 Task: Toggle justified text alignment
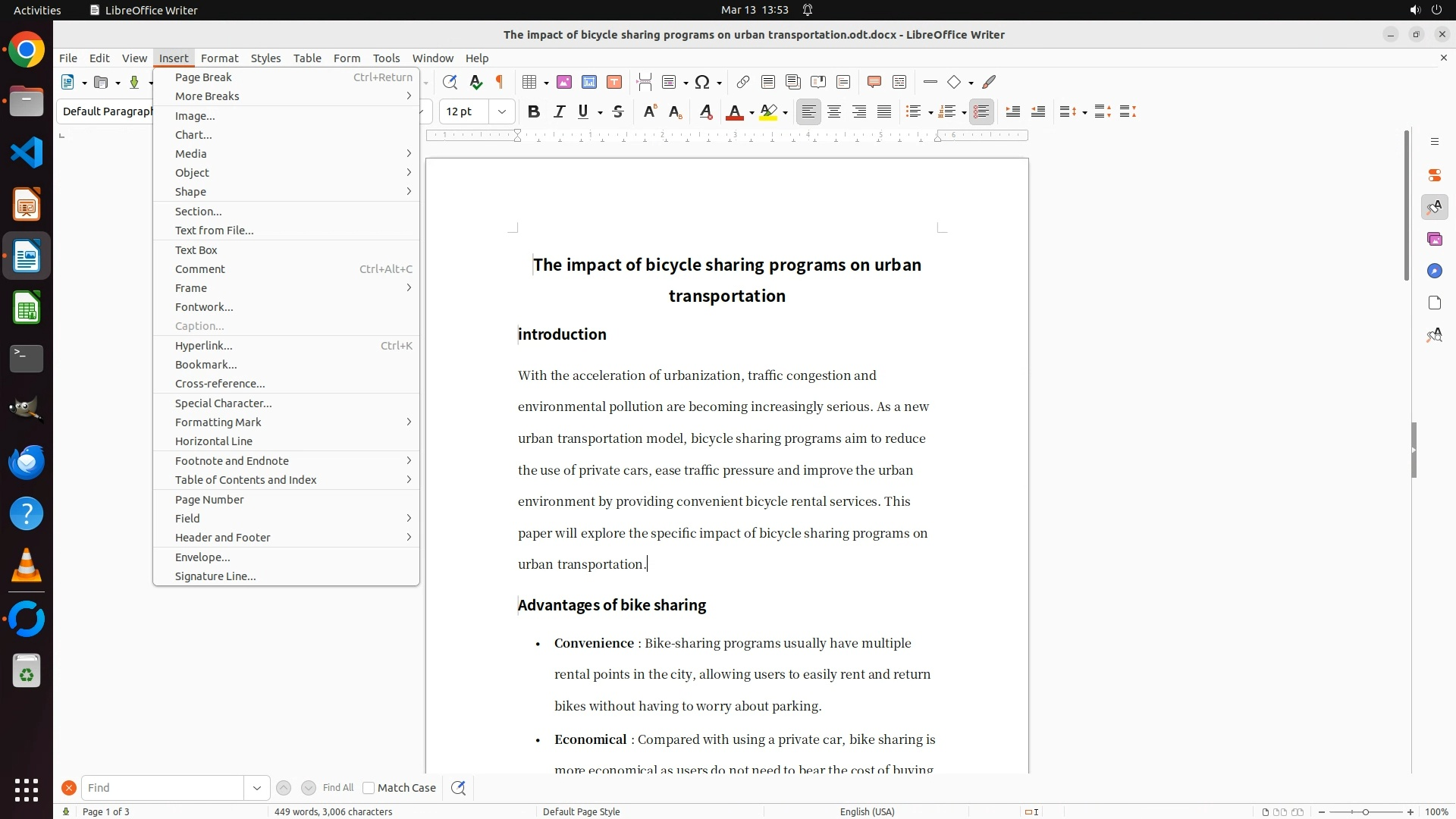click(x=884, y=112)
